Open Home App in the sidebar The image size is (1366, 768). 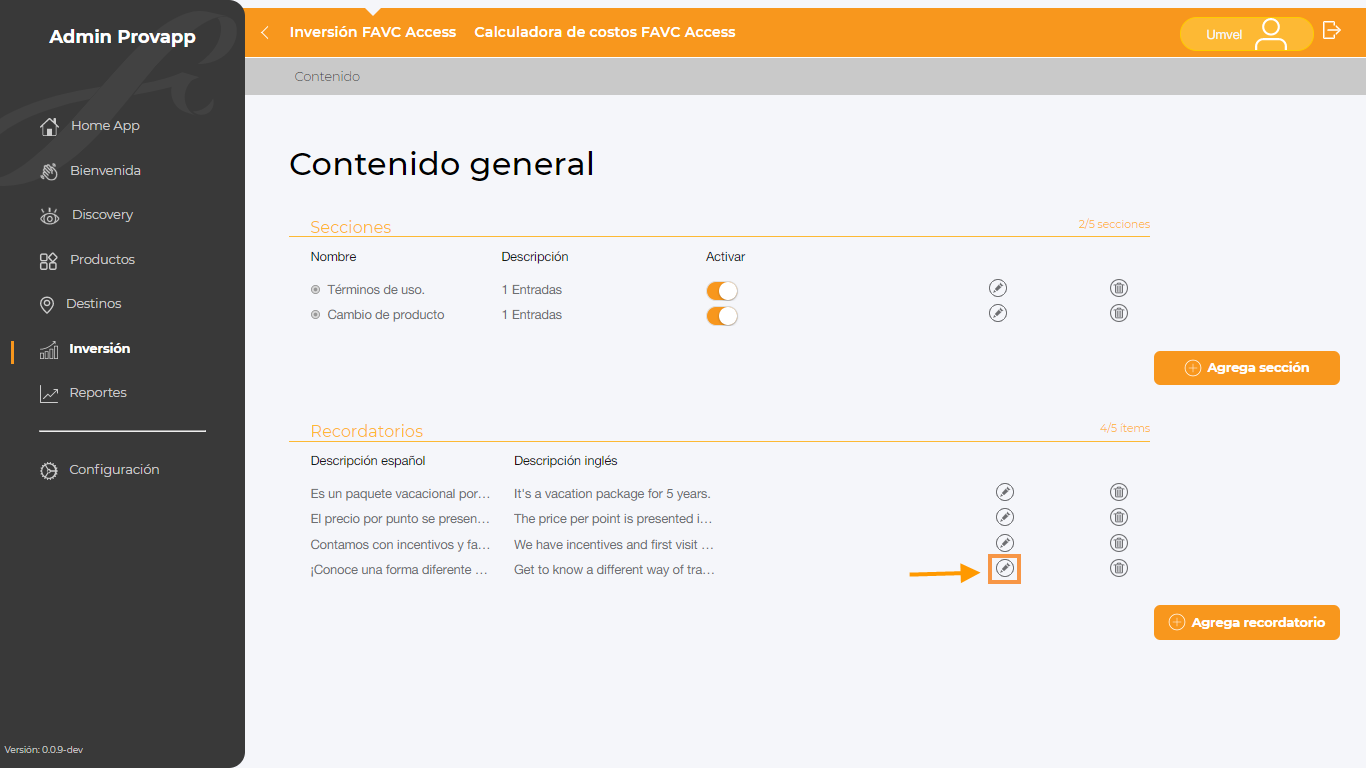(x=90, y=126)
